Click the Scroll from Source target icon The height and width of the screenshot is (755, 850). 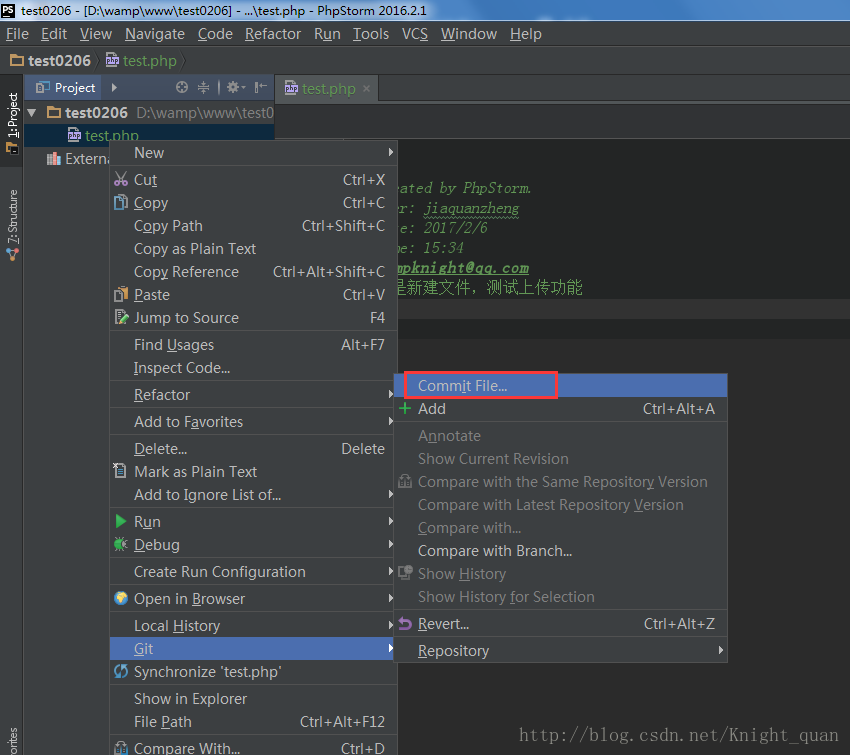tap(182, 87)
